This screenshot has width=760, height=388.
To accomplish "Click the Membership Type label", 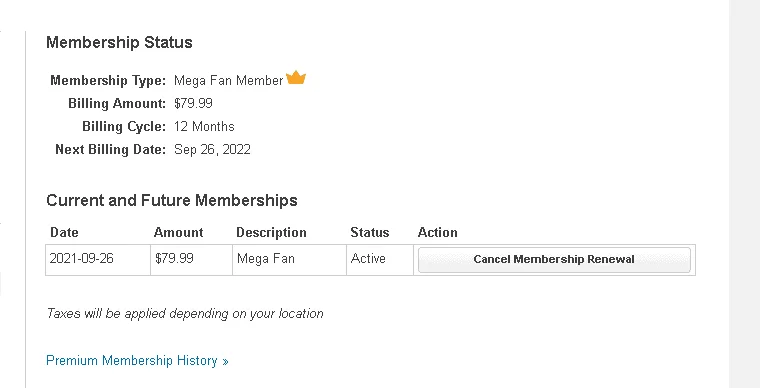I will click(x=108, y=80).
